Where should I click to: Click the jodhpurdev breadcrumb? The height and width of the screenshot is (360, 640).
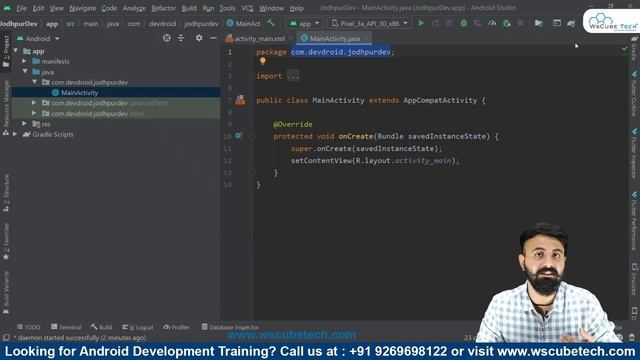201,24
